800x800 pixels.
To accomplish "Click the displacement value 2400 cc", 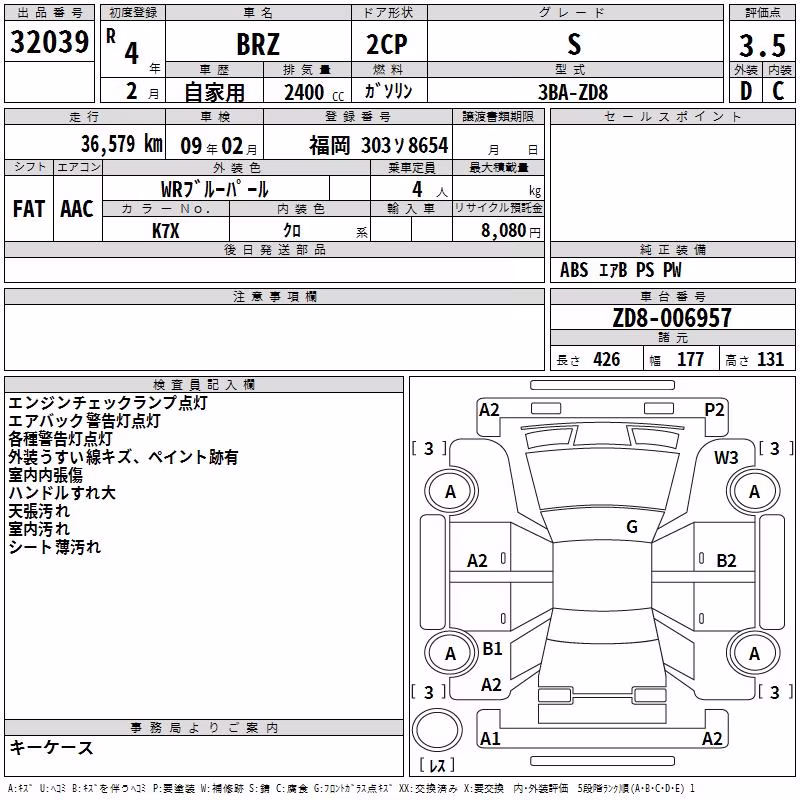I will click(x=314, y=92).
